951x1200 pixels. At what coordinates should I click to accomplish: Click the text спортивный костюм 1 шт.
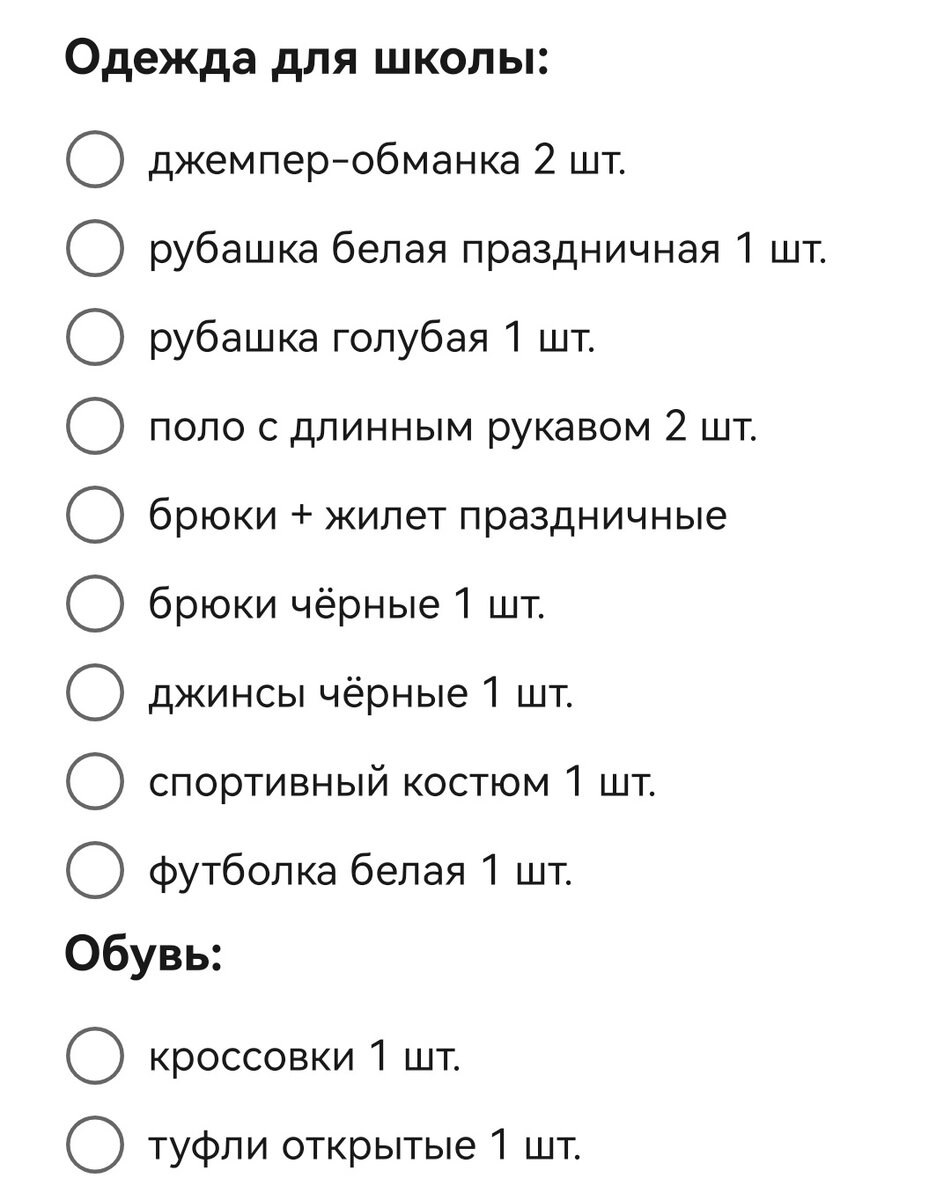[402, 782]
